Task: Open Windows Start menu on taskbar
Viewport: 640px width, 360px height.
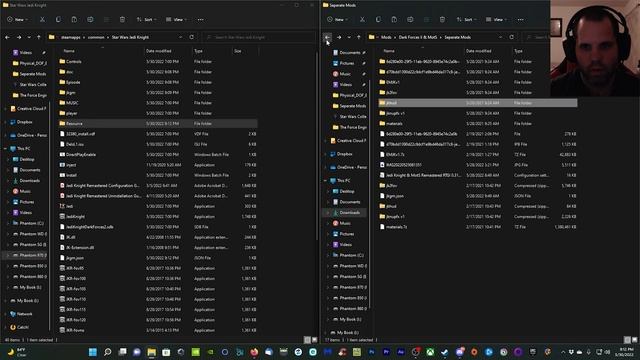Action: [x=93, y=352]
